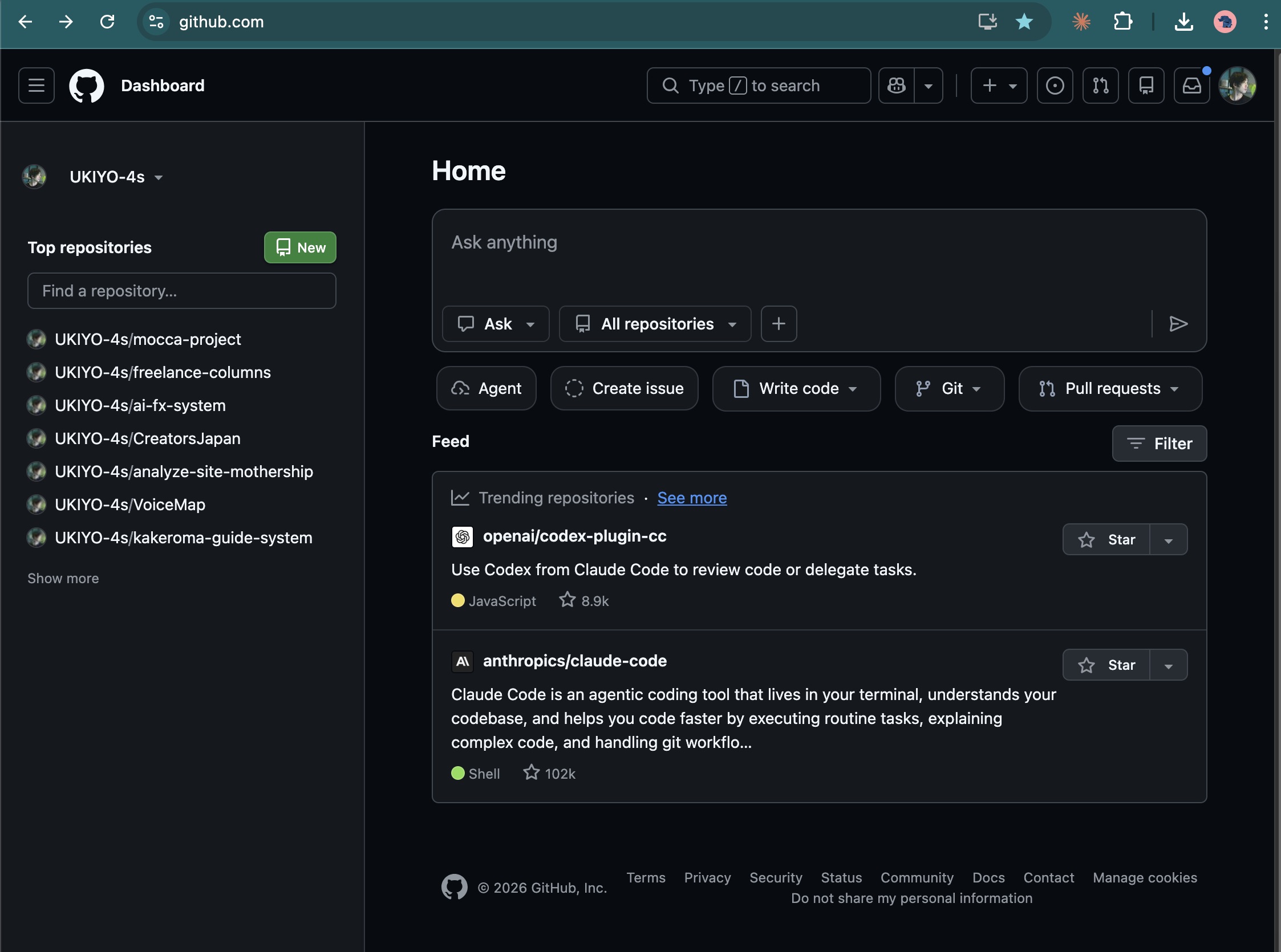Focus the Find a repository field
The height and width of the screenshot is (952, 1281).
coord(181,291)
